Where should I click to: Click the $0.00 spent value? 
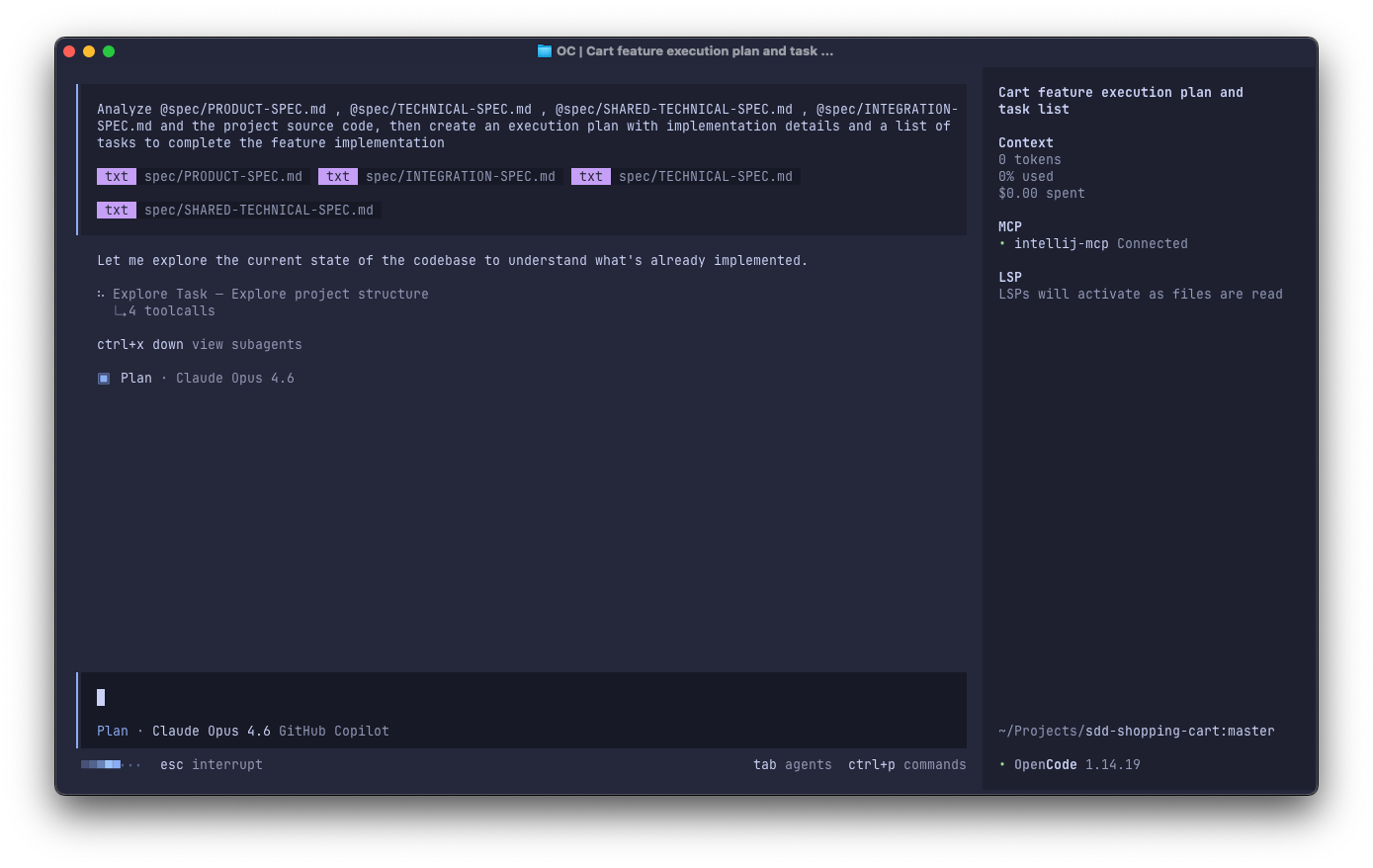[1042, 194]
